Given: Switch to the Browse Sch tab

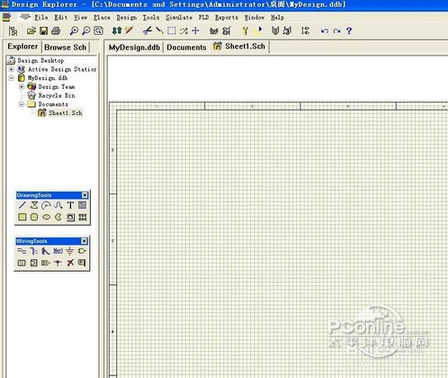Looking at the screenshot, I should [65, 47].
